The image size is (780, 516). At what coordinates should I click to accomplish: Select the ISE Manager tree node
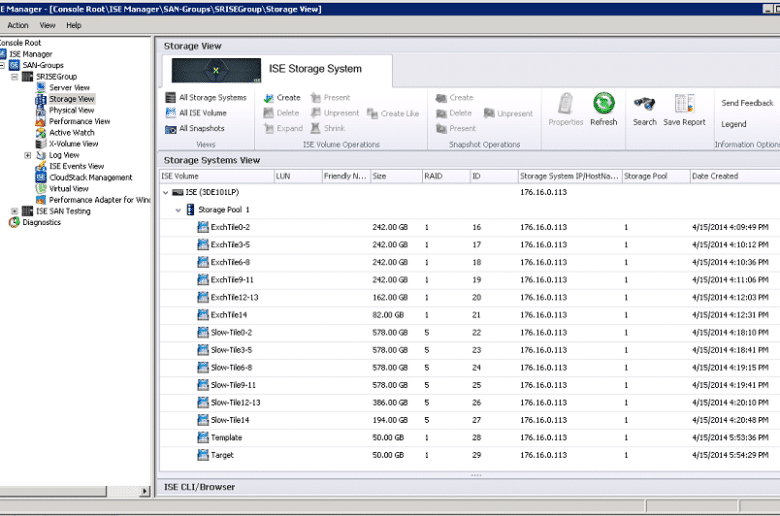[x=31, y=54]
